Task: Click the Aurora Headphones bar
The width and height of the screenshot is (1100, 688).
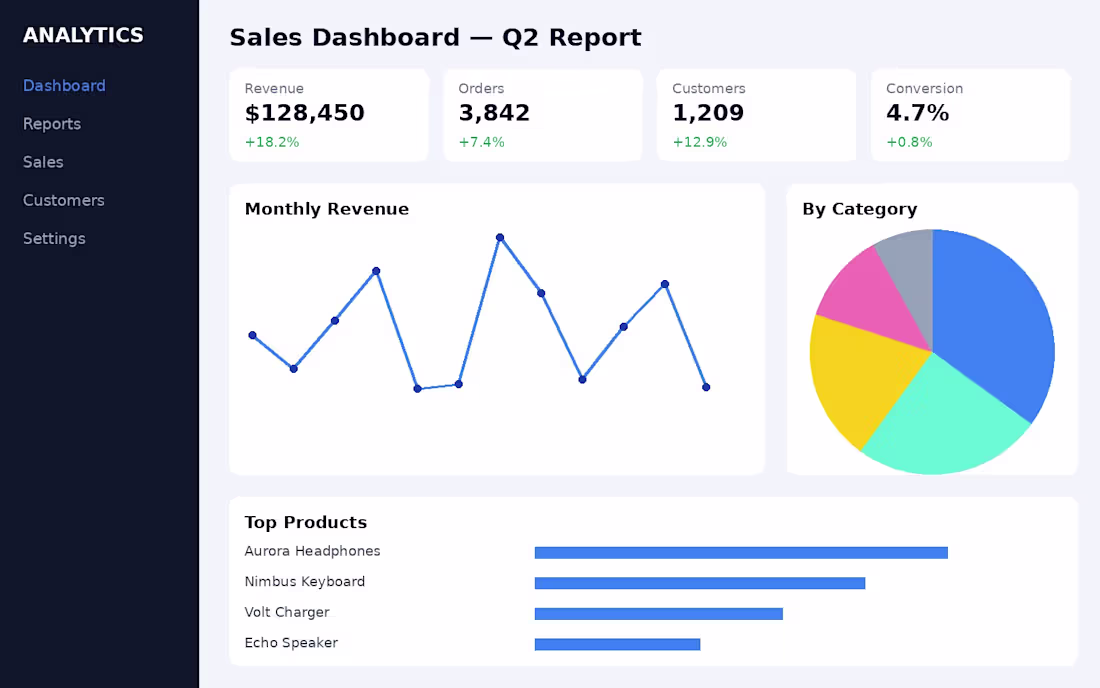Action: point(742,553)
